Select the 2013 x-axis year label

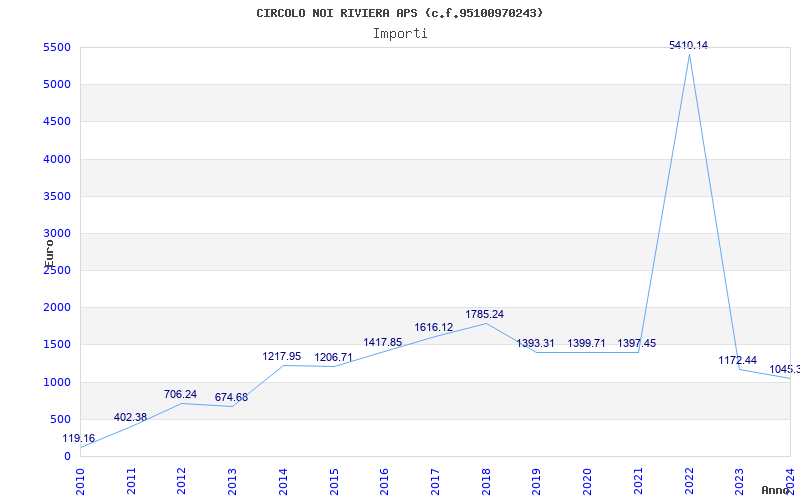(232, 481)
